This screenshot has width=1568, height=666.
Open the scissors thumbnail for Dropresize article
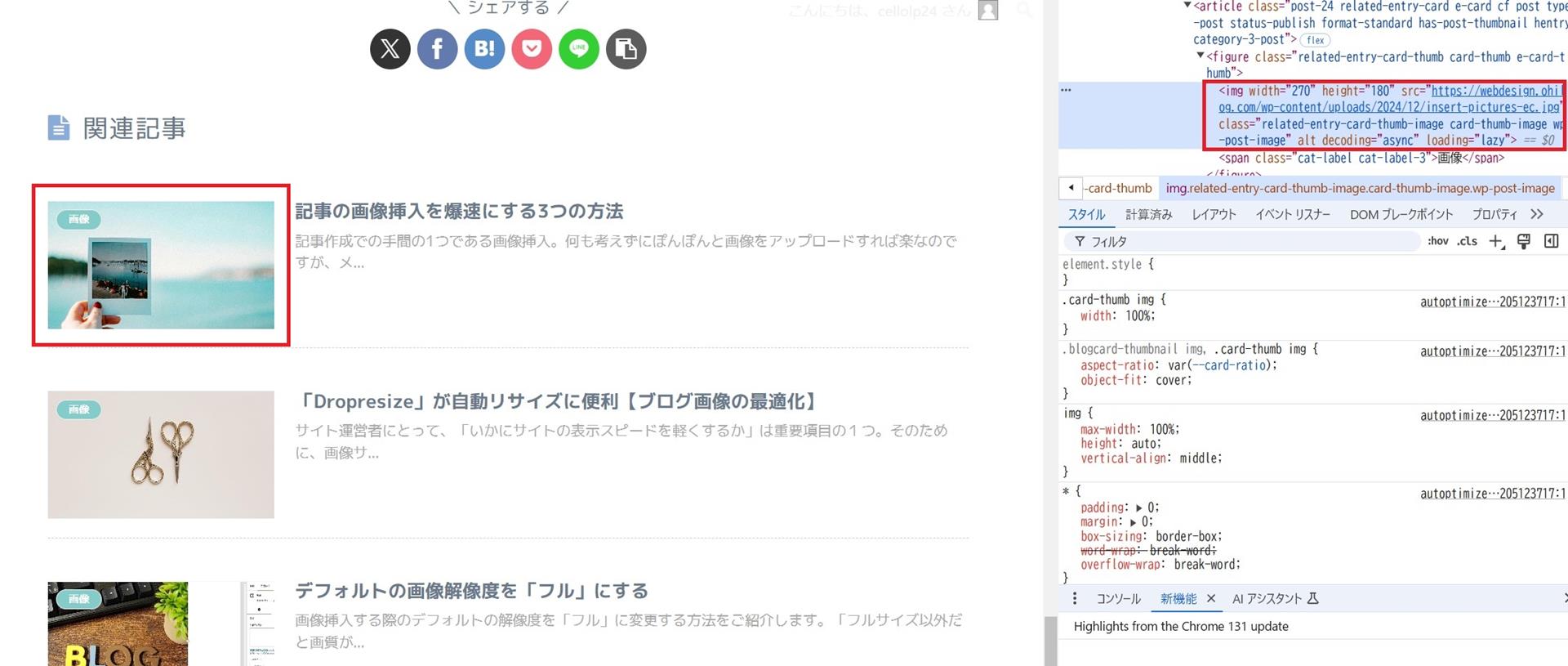click(x=161, y=454)
